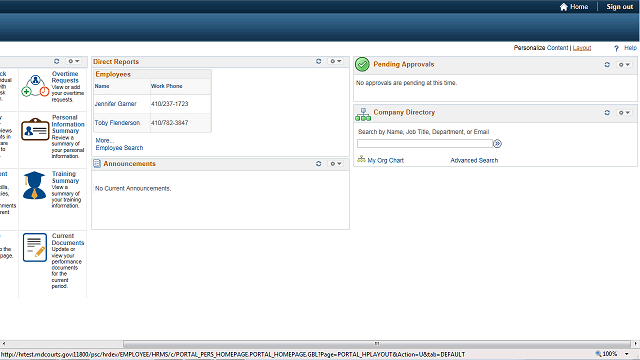The image size is (640, 360).
Task: Click the Training Summary graduate icon
Action: [x=34, y=185]
